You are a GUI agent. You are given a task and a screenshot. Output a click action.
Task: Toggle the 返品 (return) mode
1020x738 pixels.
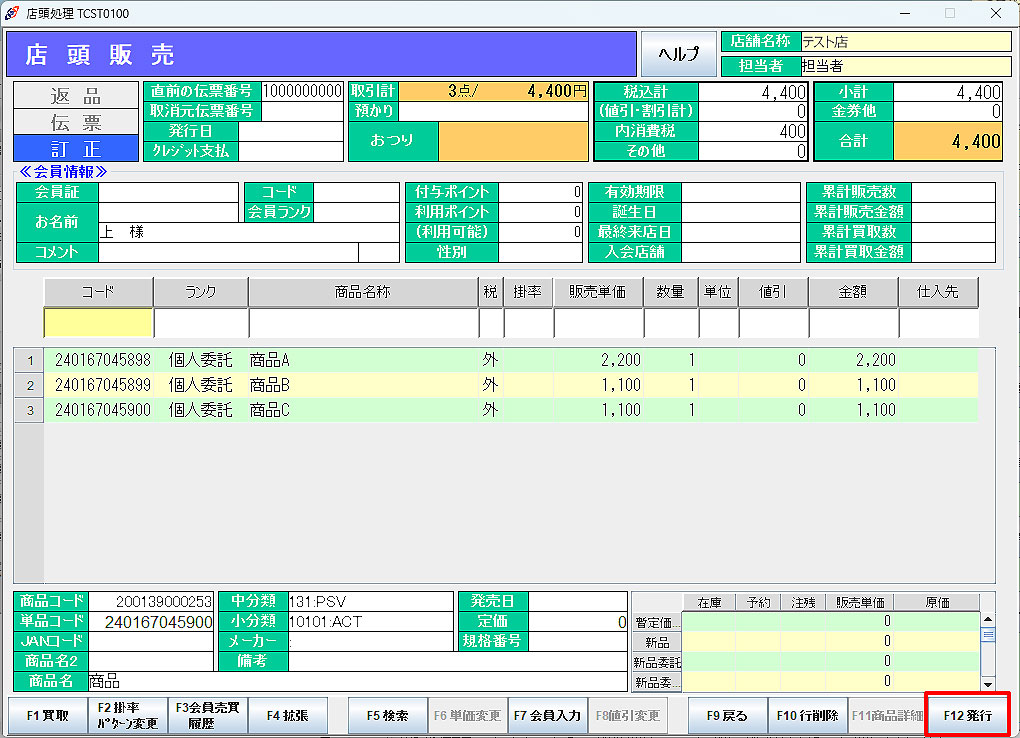click(76, 96)
